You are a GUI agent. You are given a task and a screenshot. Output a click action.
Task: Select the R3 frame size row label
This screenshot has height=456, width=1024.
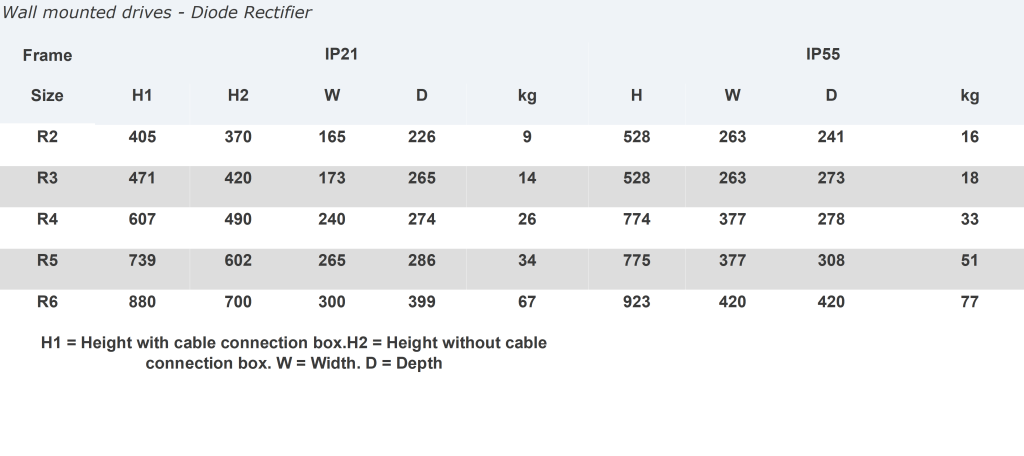pos(47,178)
